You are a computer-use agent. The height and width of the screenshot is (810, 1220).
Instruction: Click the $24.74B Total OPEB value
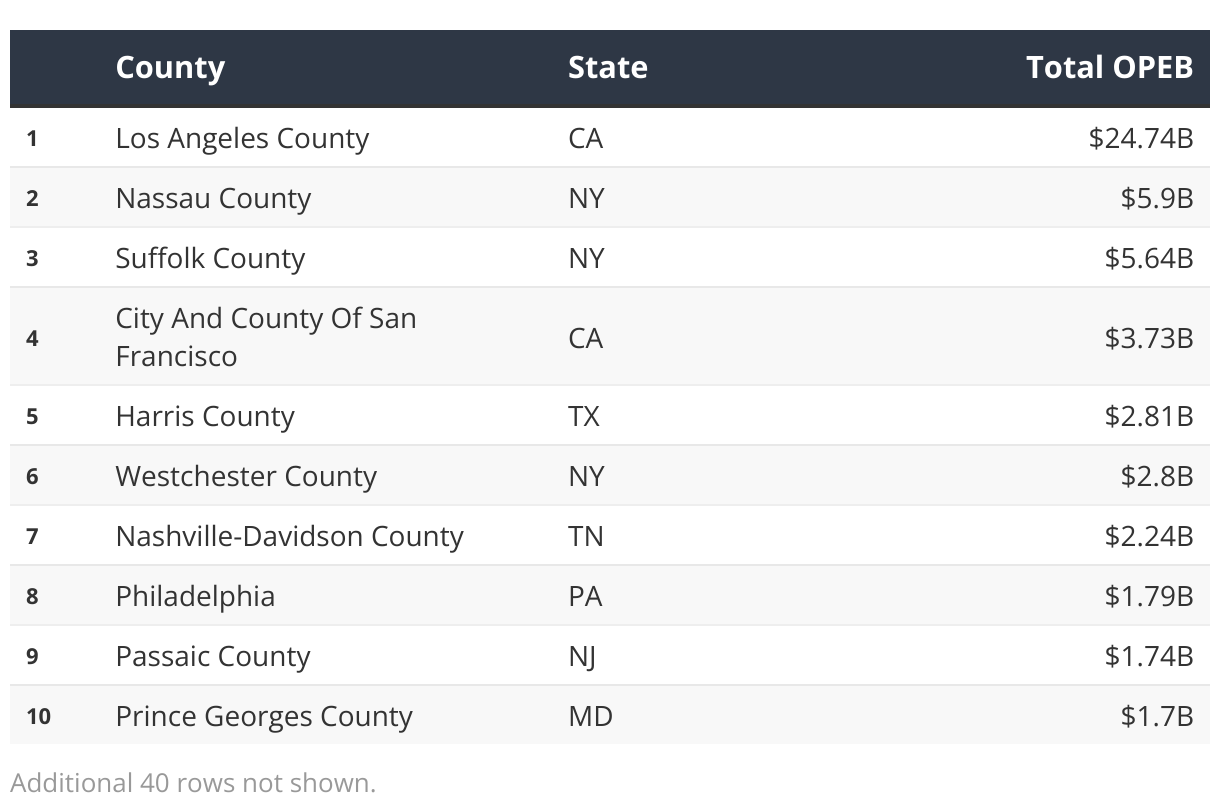[1141, 138]
